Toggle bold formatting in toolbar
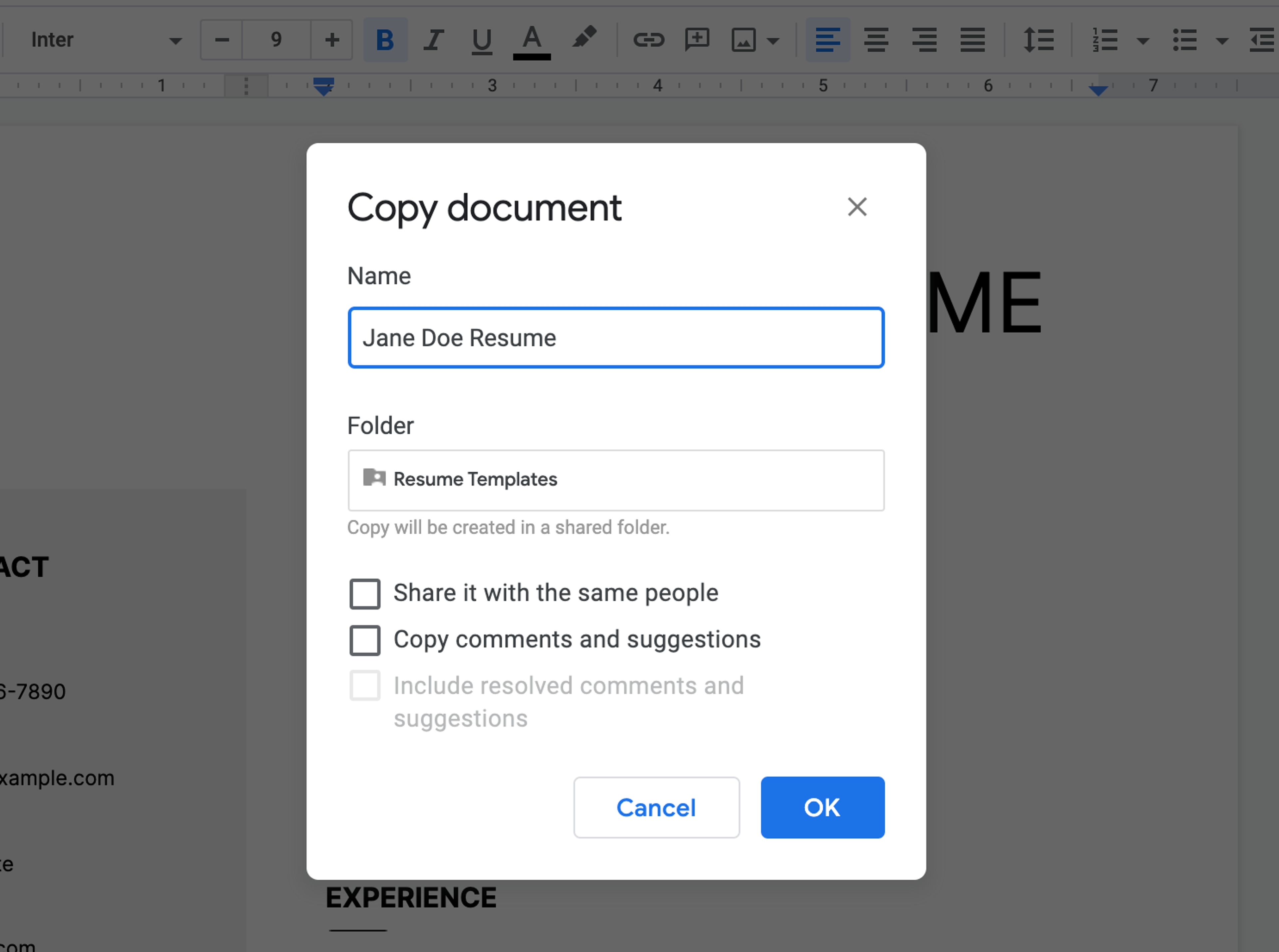The height and width of the screenshot is (952, 1279). coord(385,40)
